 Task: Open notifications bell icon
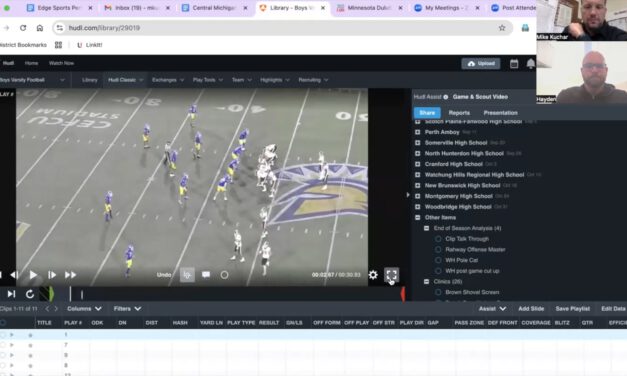coord(531,64)
